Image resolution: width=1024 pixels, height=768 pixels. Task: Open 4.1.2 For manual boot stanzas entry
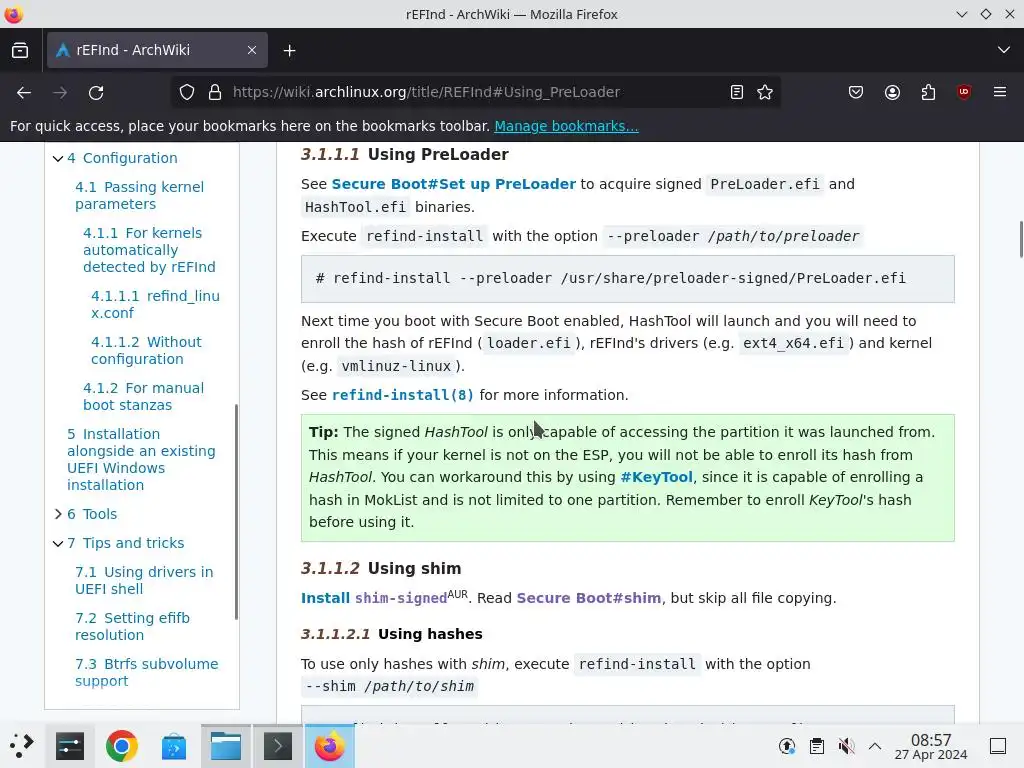pos(143,396)
